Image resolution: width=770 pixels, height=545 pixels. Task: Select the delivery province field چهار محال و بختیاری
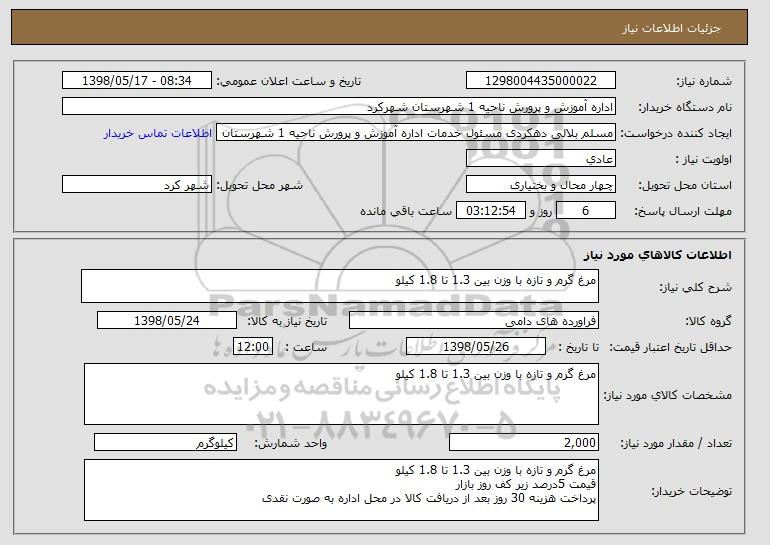tap(541, 185)
